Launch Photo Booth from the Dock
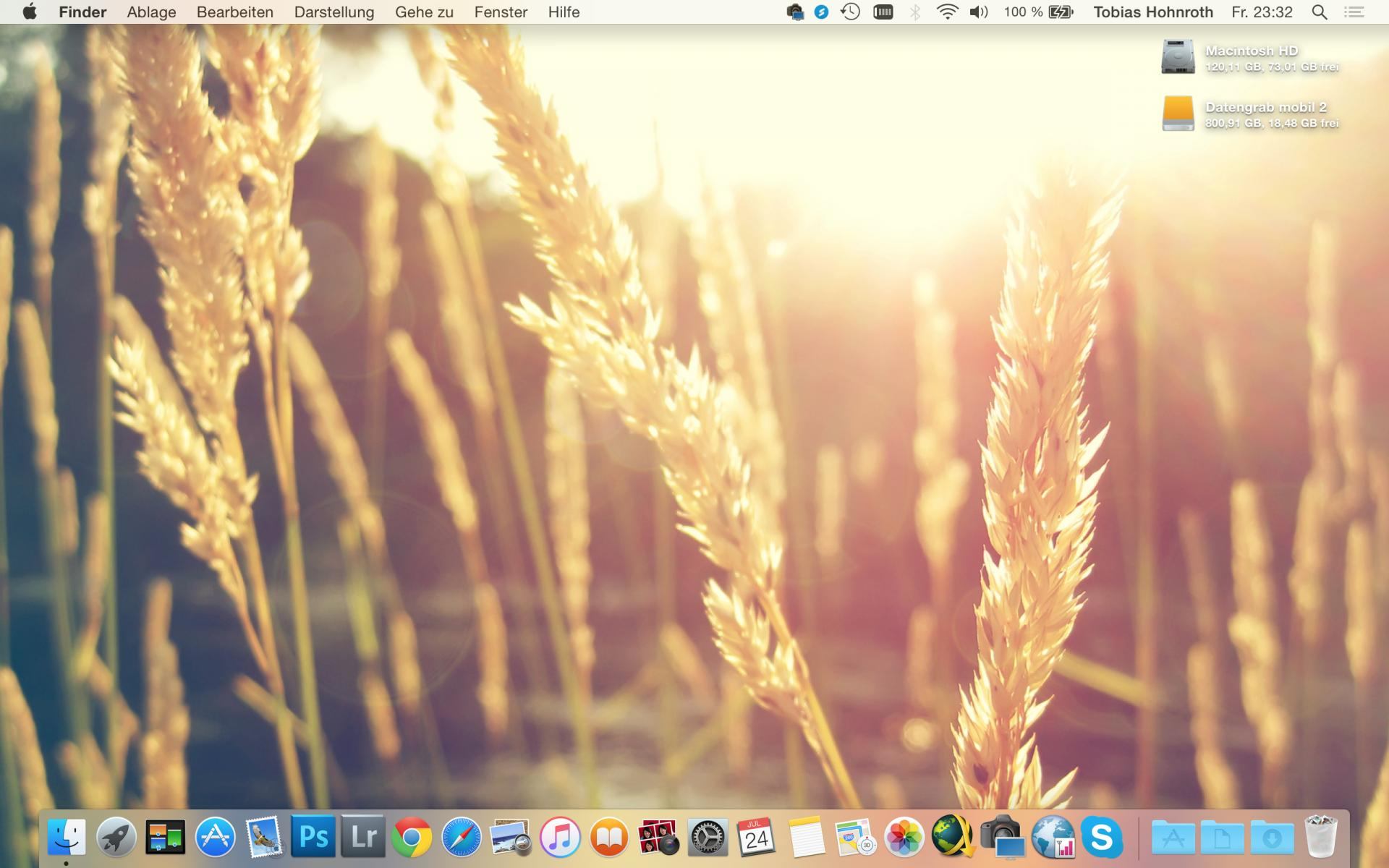The width and height of the screenshot is (1389, 868). pos(658,838)
